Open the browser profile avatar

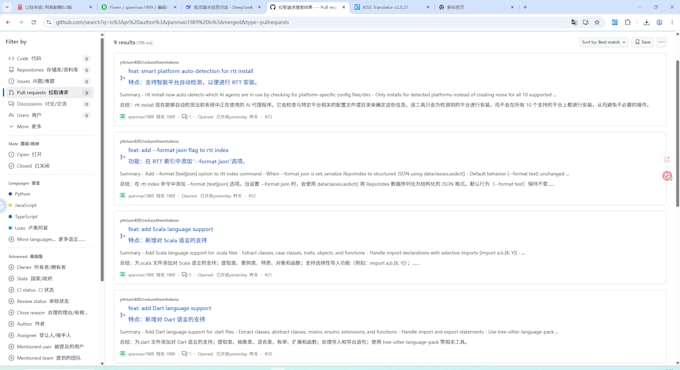tap(659, 22)
